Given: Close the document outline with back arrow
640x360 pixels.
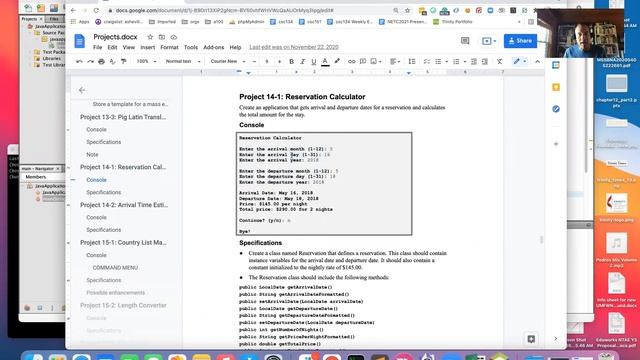Looking at the screenshot, I should tap(82, 90).
